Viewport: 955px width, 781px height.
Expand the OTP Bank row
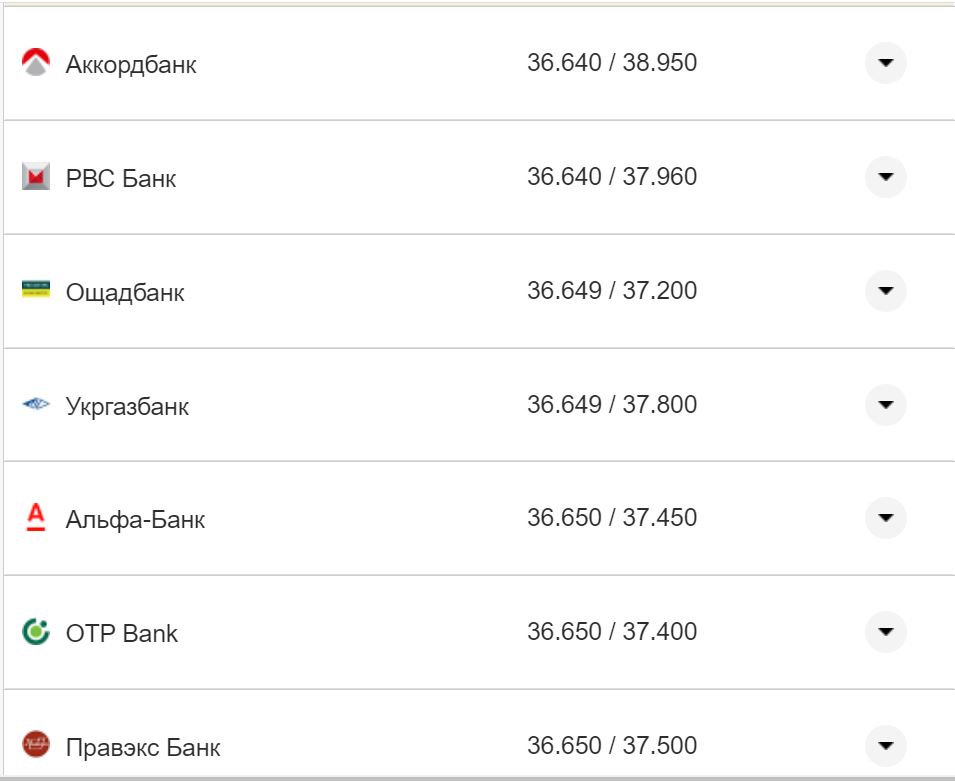click(885, 632)
